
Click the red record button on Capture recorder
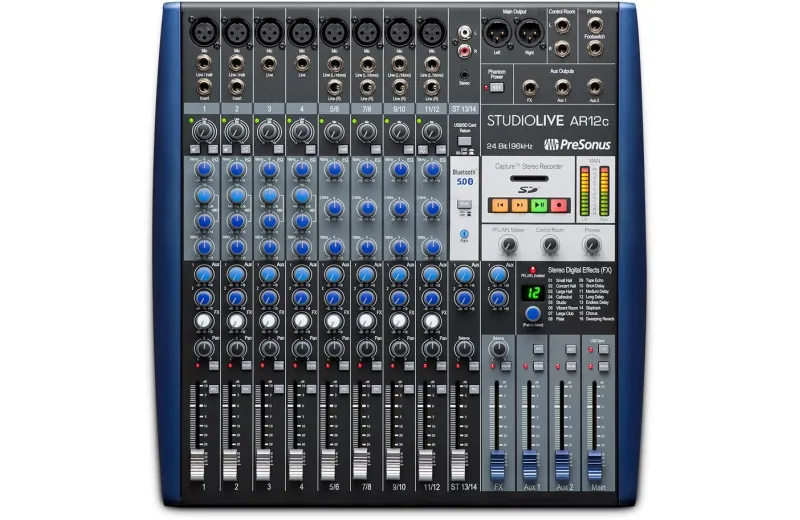tap(559, 205)
